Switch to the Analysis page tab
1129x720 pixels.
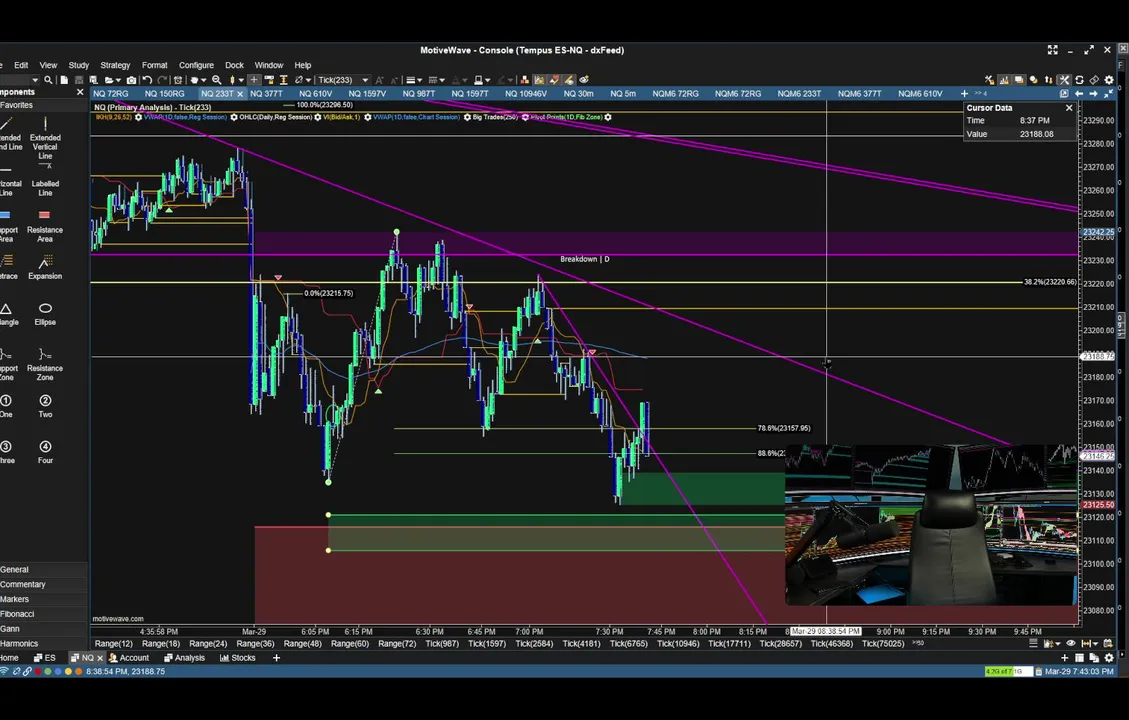click(x=184, y=658)
